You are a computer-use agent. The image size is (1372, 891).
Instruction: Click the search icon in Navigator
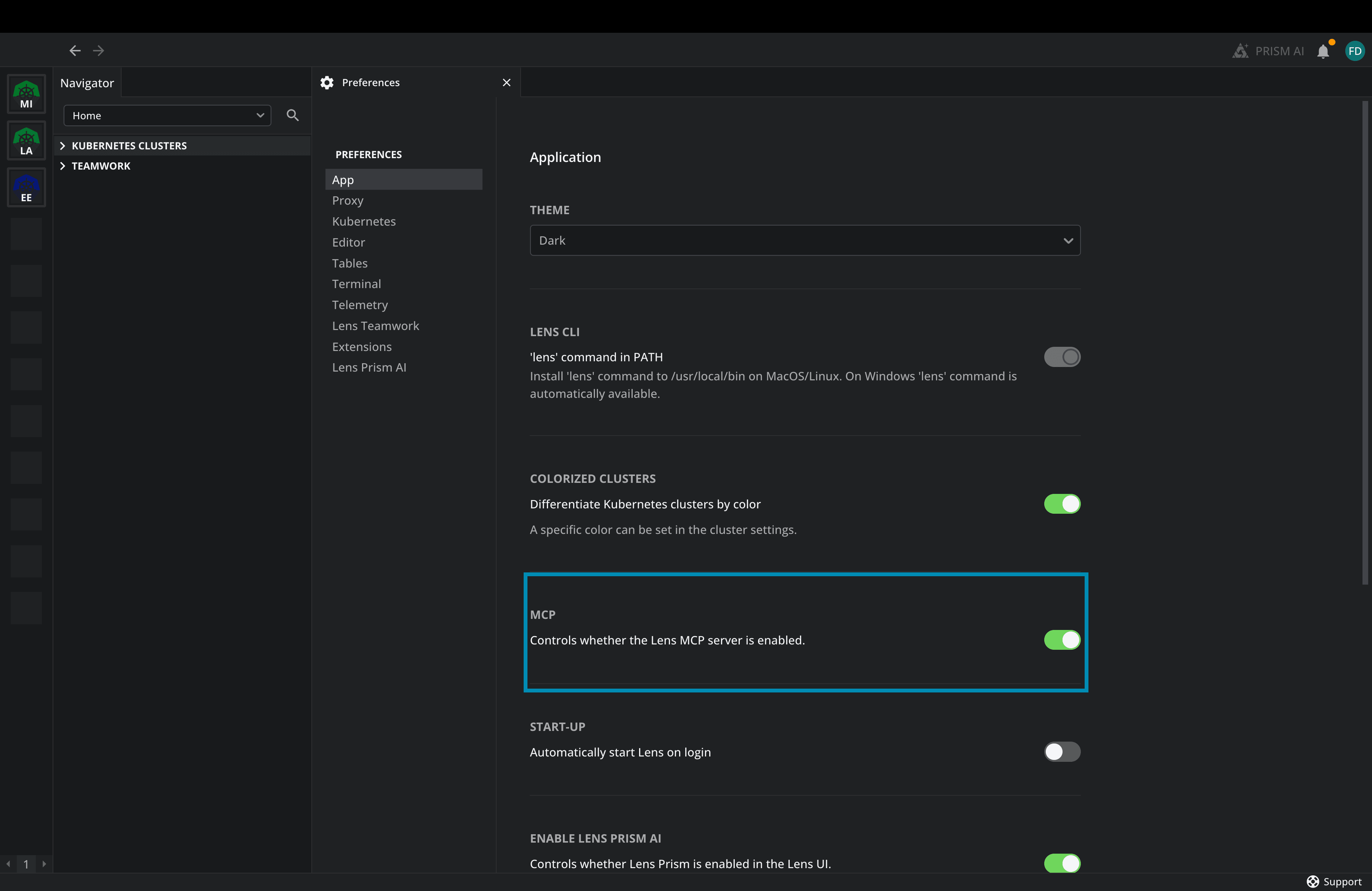tap(292, 115)
